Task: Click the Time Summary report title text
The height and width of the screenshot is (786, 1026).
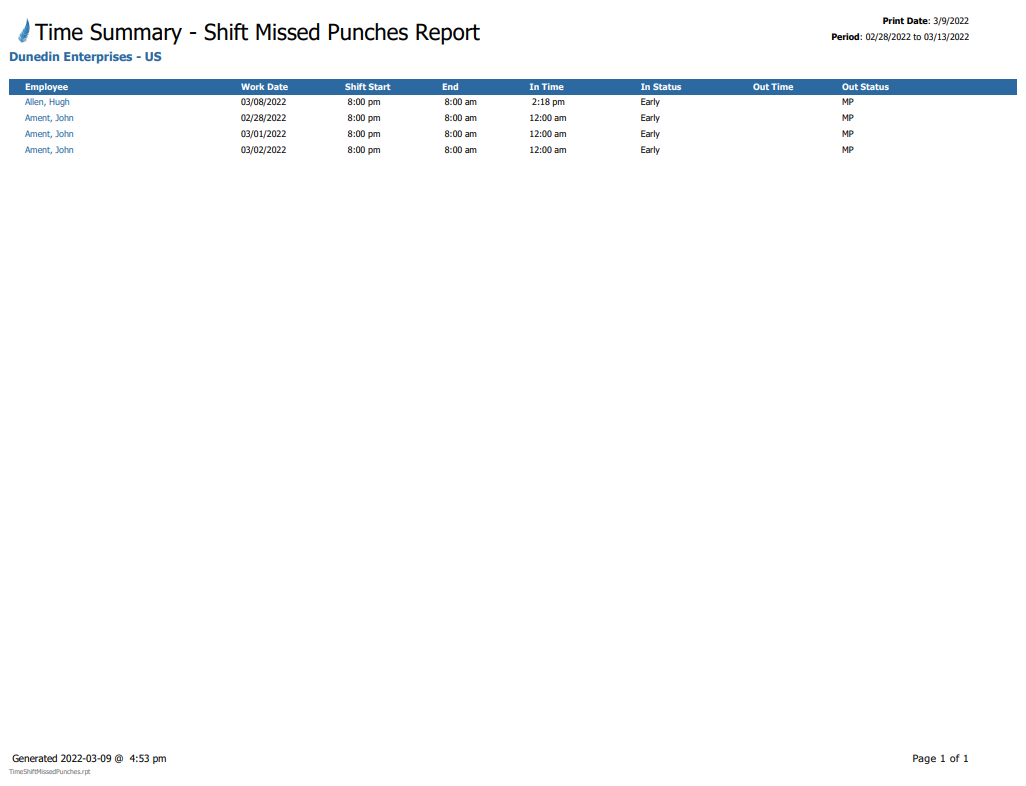Action: pyautogui.click(x=257, y=32)
